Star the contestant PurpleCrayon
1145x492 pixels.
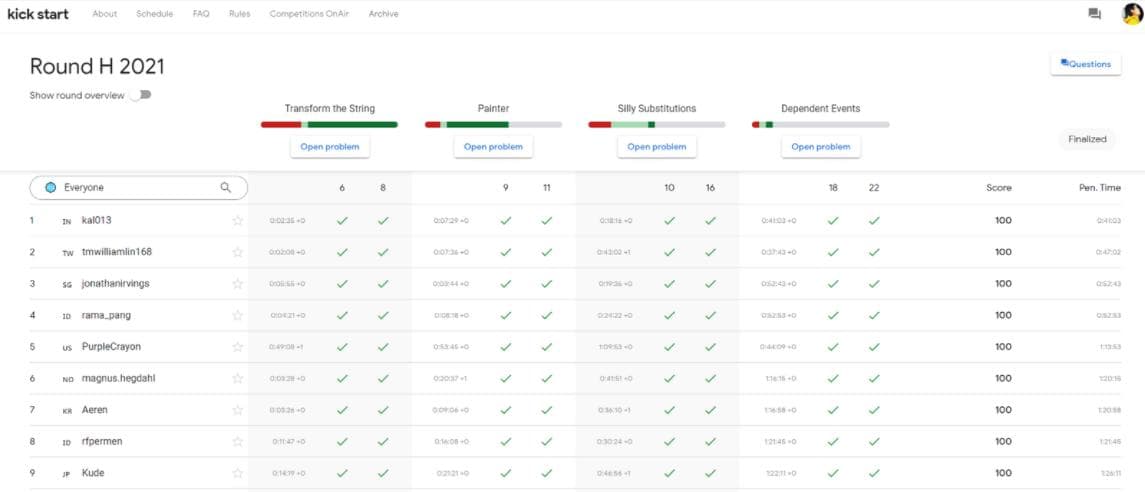click(237, 347)
